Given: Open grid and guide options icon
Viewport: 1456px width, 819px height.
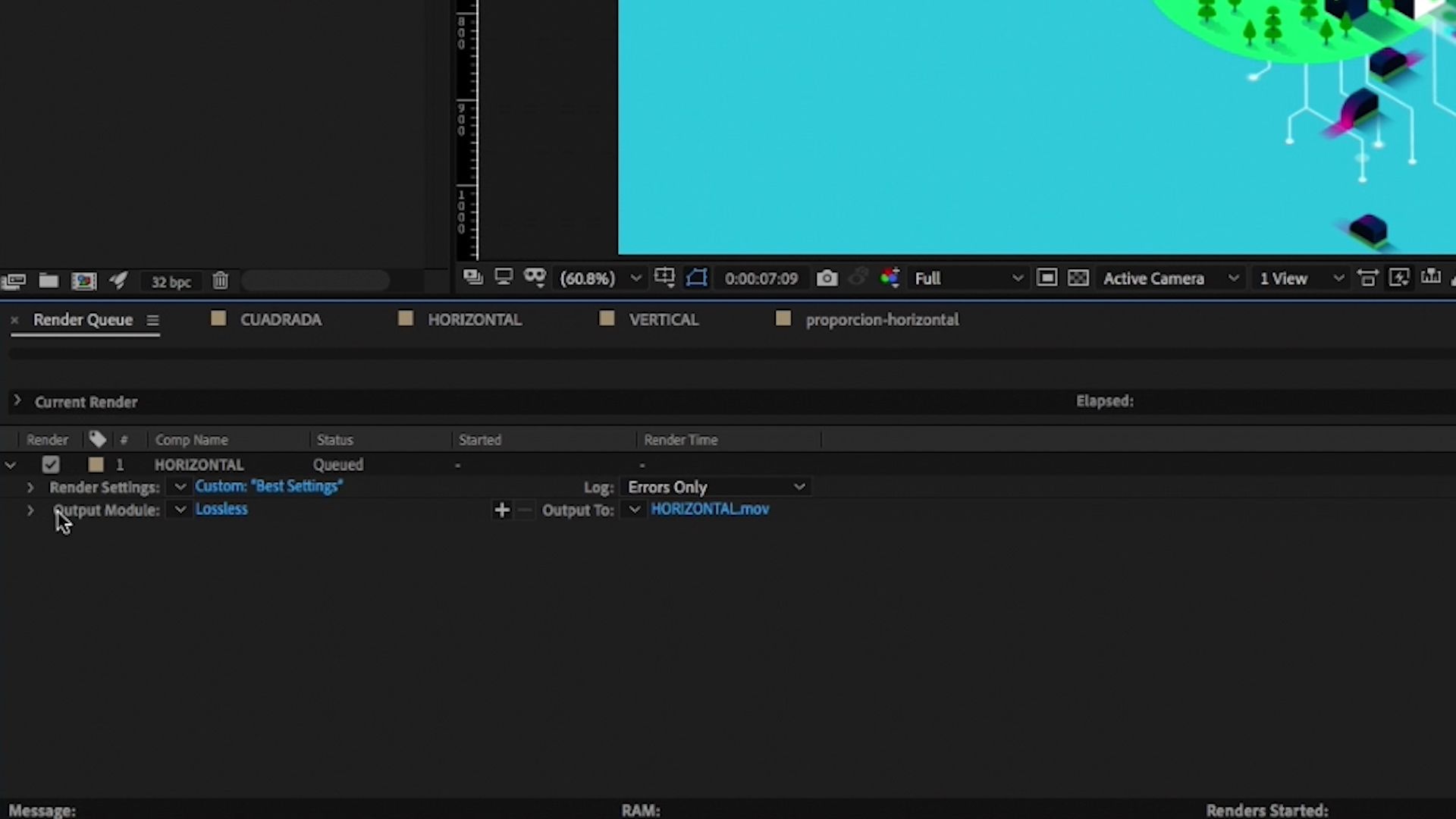Looking at the screenshot, I should (664, 278).
